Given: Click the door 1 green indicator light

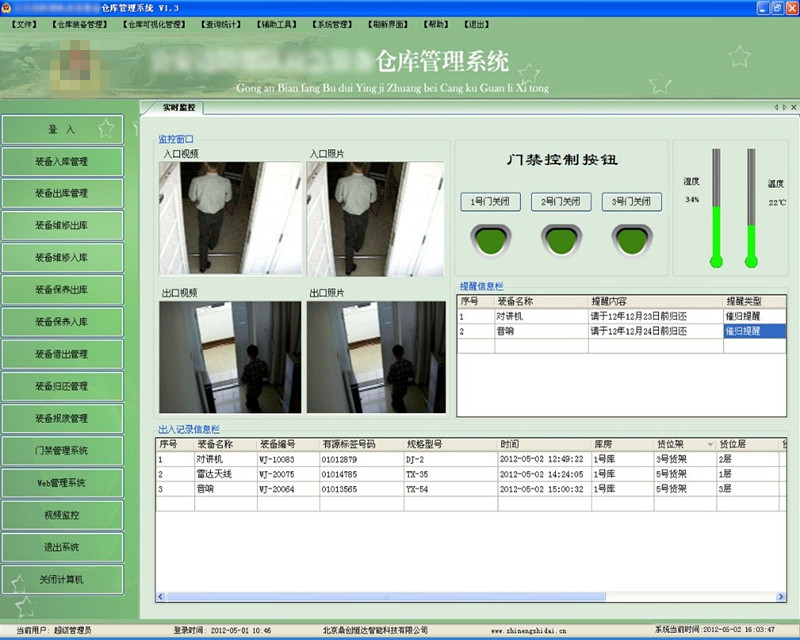Looking at the screenshot, I should [x=491, y=238].
